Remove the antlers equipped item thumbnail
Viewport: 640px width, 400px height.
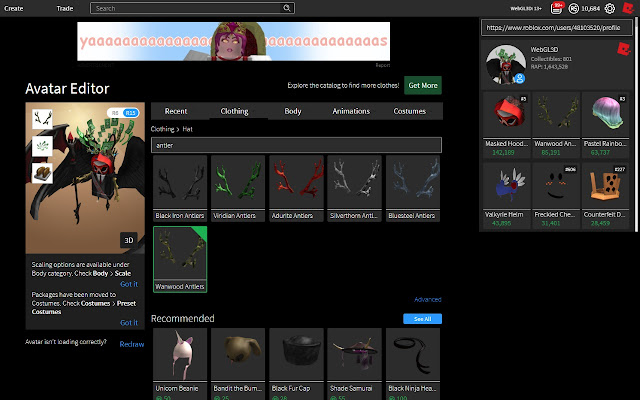click(x=42, y=119)
